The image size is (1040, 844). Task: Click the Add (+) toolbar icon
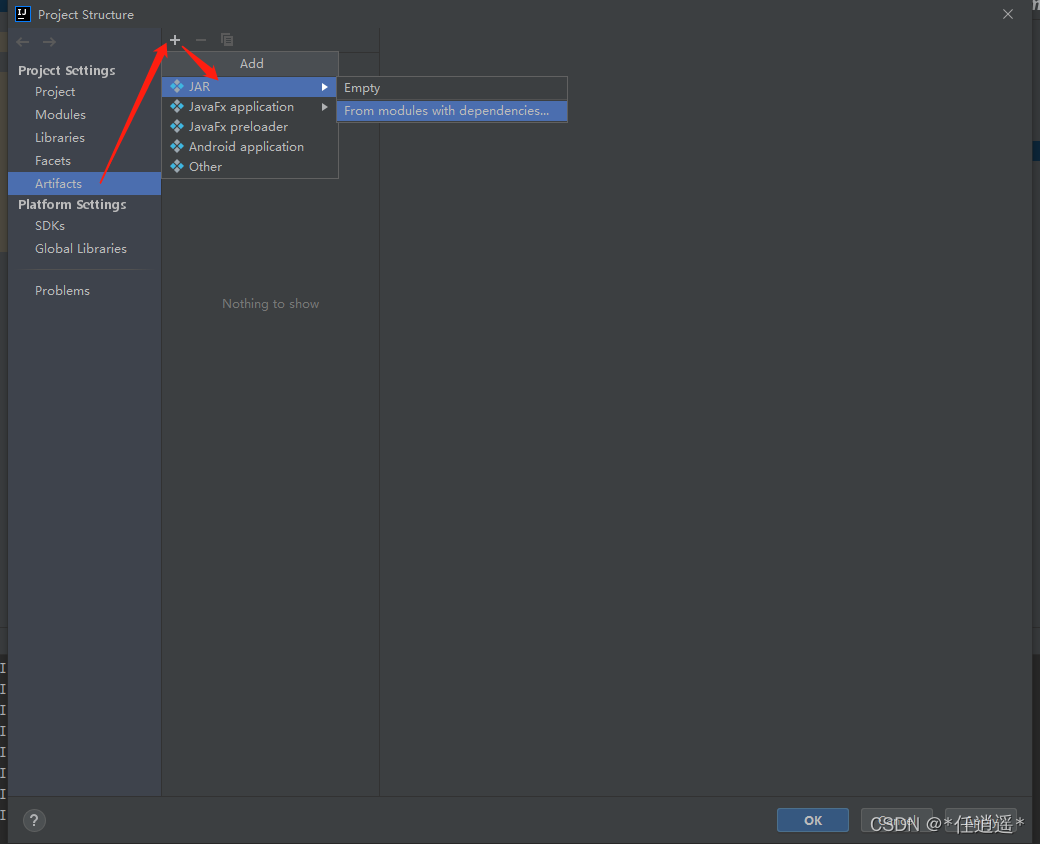point(174,40)
